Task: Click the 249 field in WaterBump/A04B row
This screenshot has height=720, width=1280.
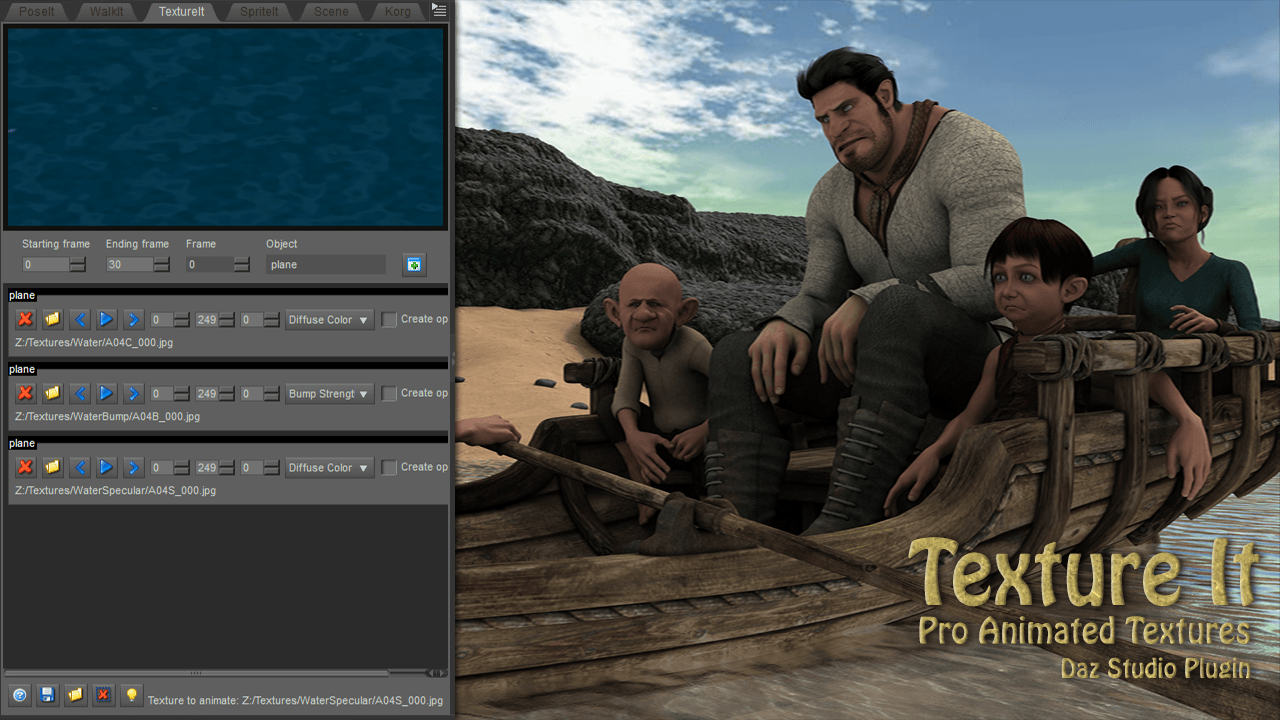Action: [207, 394]
